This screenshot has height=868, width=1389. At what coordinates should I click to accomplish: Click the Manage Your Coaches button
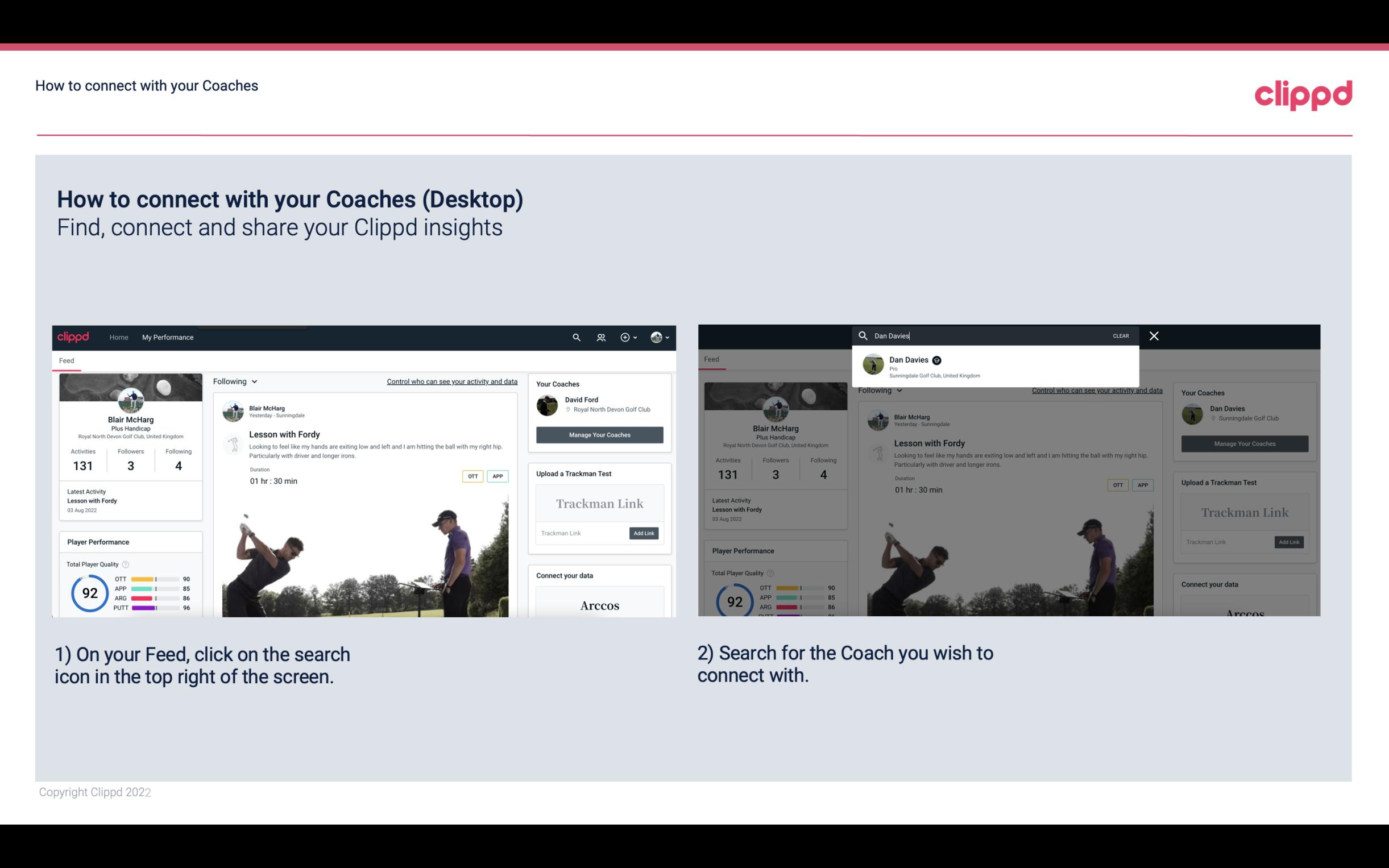(x=599, y=434)
